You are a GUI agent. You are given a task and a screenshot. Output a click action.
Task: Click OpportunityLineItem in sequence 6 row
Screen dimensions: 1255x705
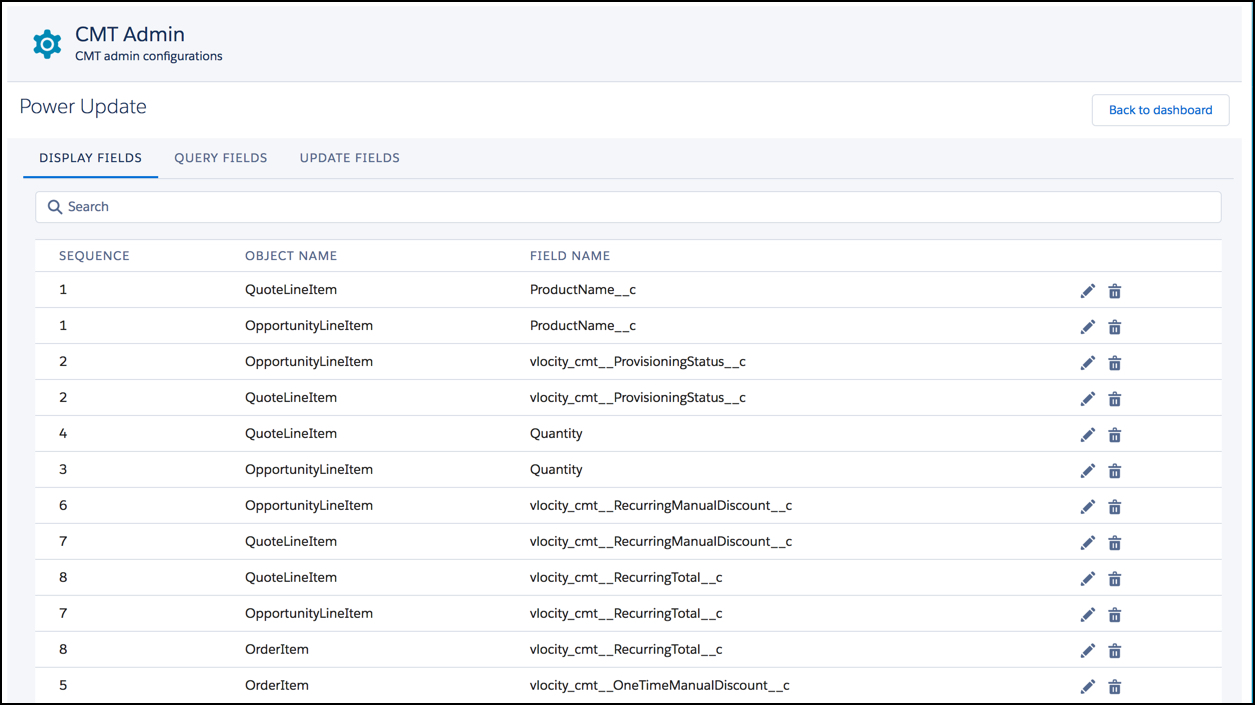point(309,506)
